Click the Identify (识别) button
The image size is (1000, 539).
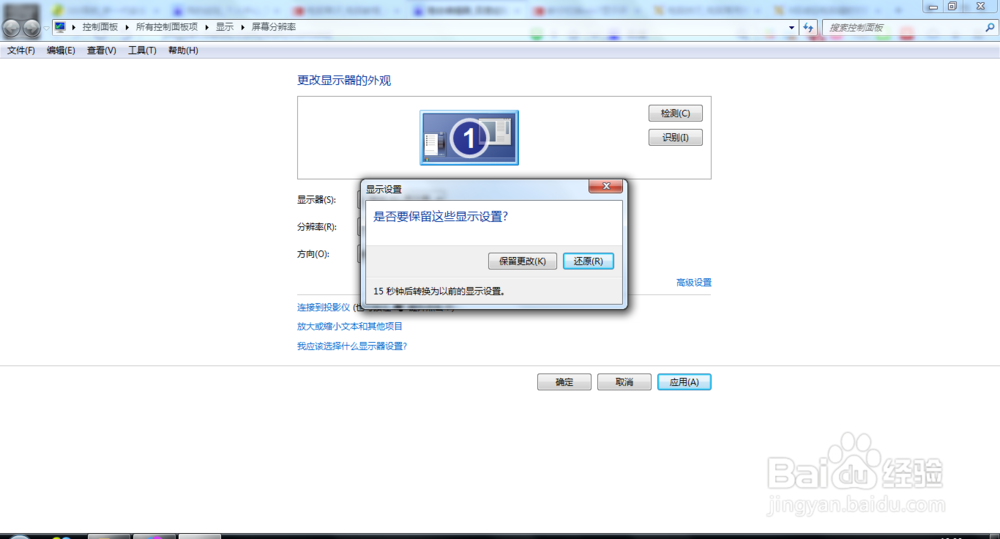(675, 138)
